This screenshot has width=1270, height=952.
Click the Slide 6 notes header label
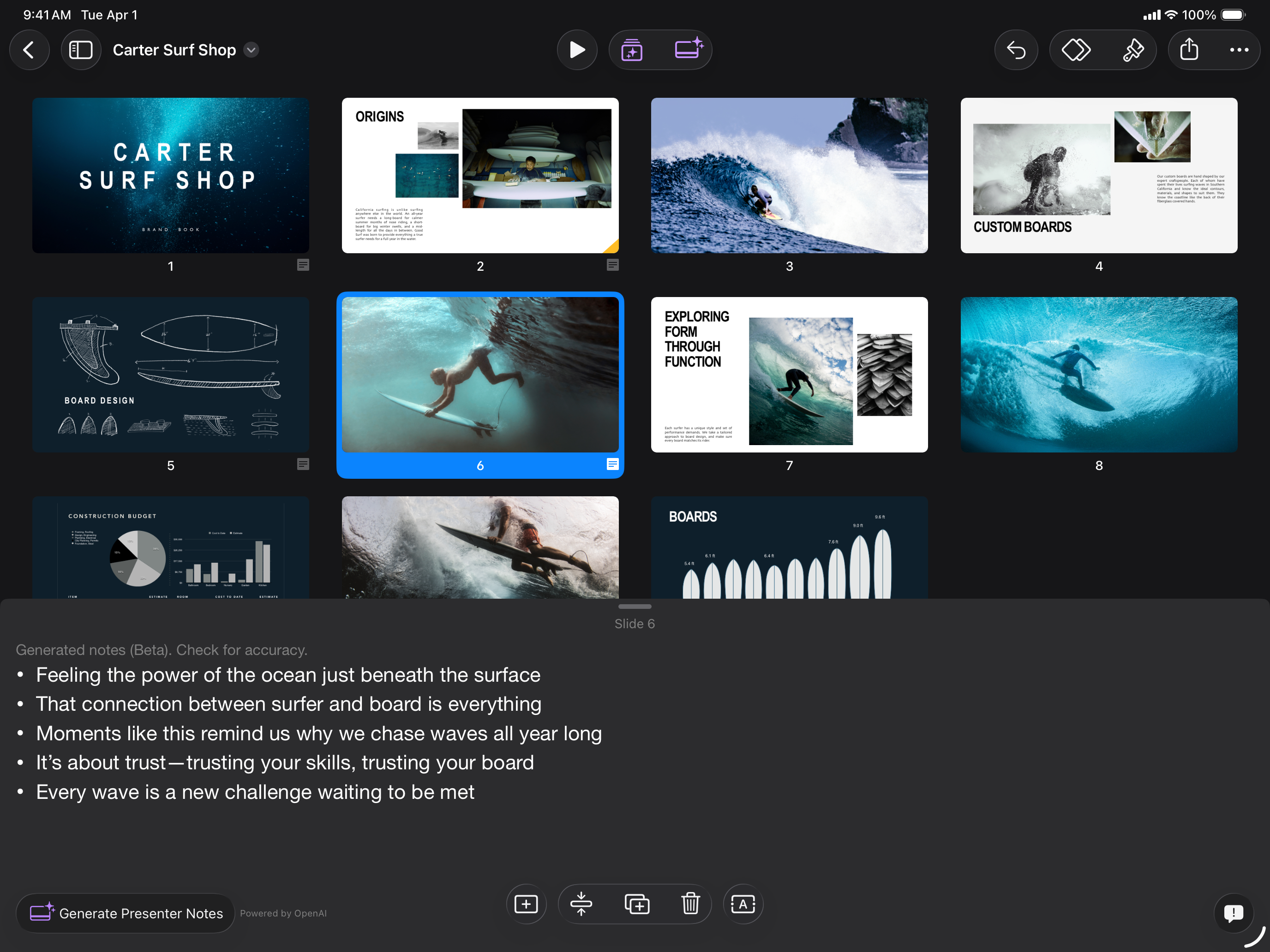tap(635, 624)
